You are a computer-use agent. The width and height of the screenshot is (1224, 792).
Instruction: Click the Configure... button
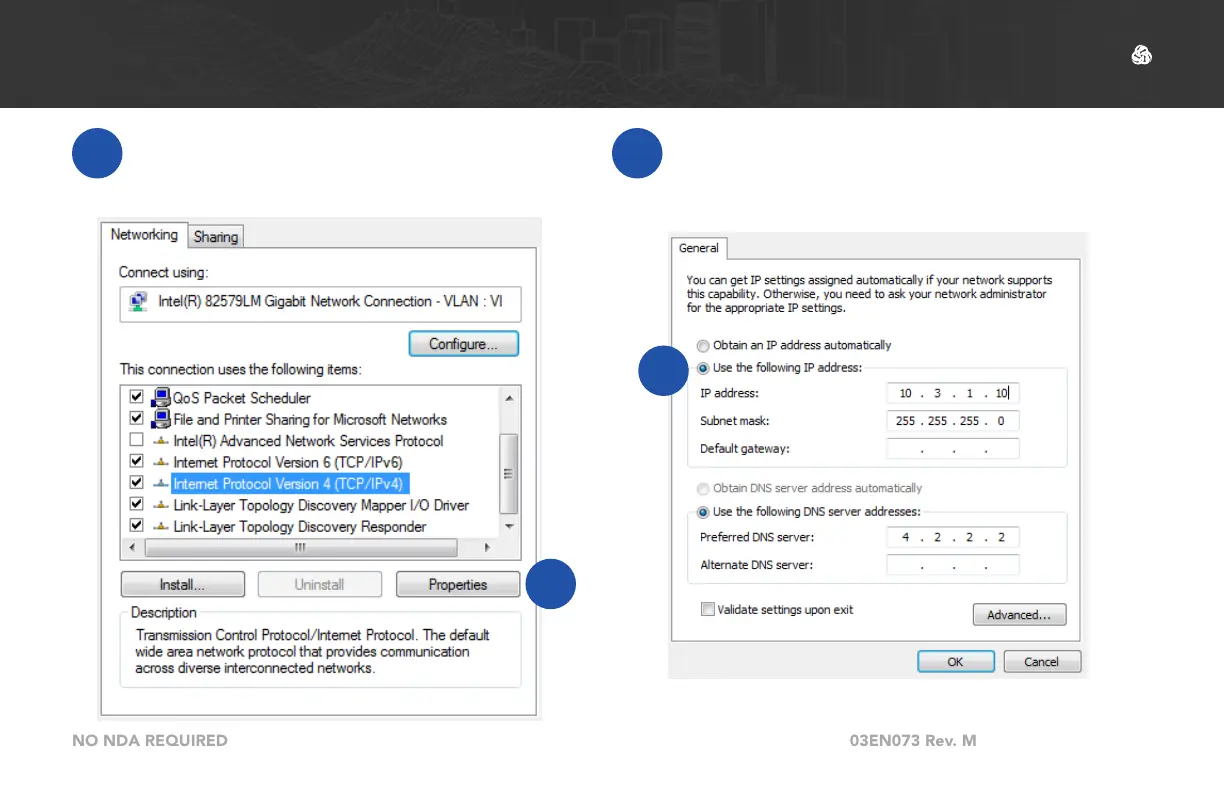[464, 344]
